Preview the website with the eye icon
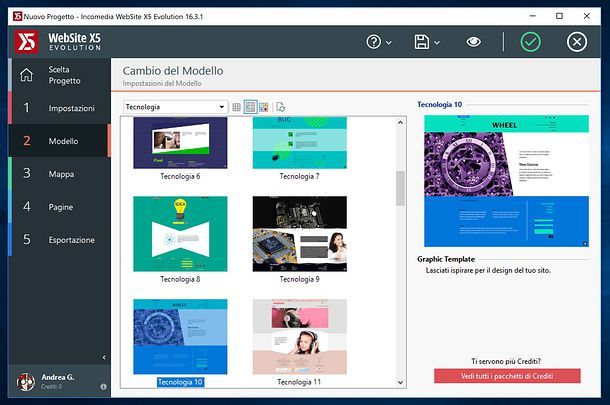This screenshot has width=610, height=405. [473, 42]
